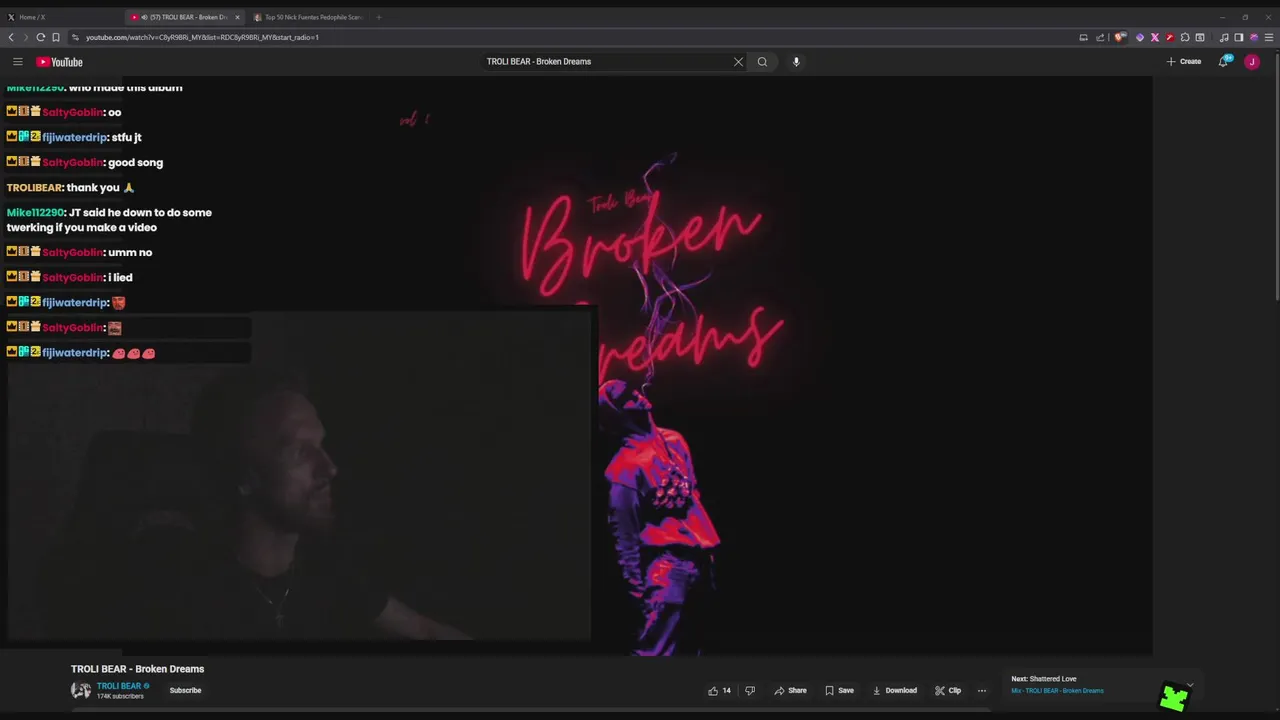Click SaltyGoblin's 'i lied' message
This screenshot has width=1280, height=720.
tap(120, 277)
